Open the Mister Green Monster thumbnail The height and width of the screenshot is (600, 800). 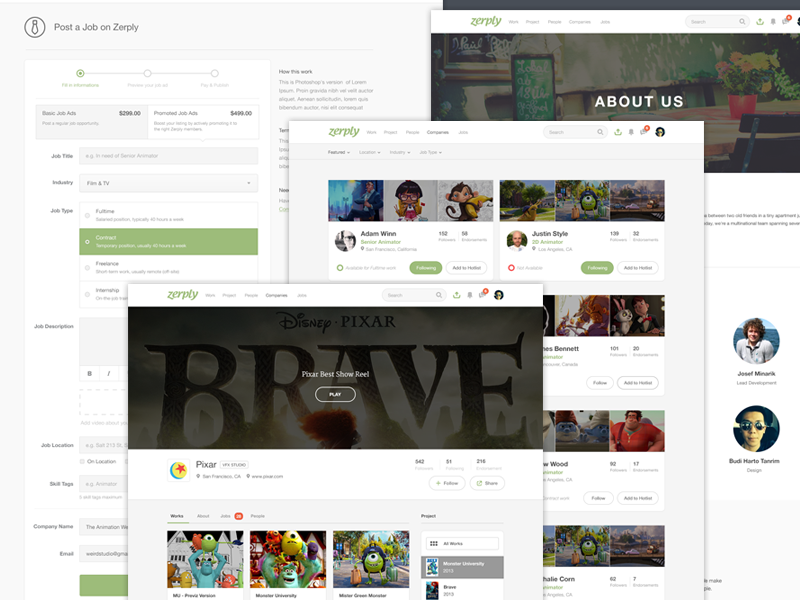(x=371, y=559)
